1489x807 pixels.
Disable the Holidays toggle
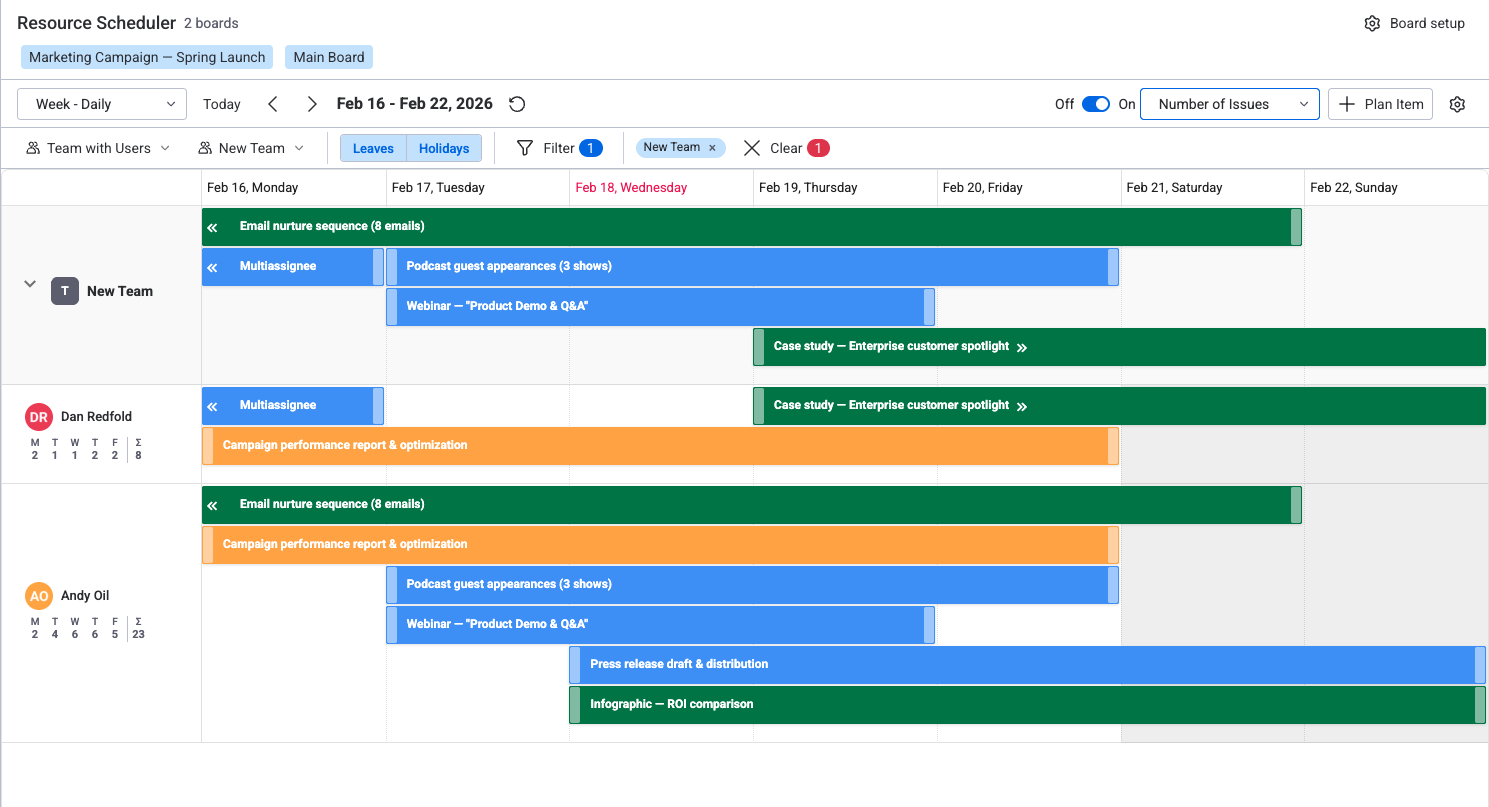[x=443, y=147]
